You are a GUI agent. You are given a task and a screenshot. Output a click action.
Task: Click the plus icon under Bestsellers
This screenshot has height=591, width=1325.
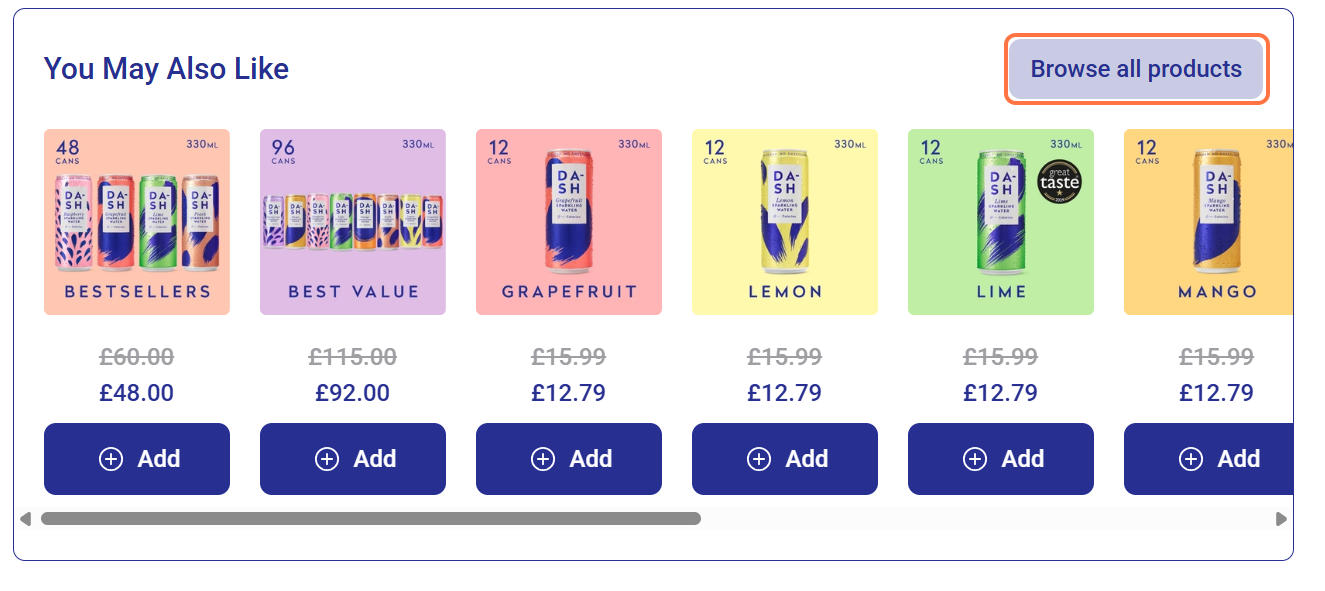pos(111,459)
